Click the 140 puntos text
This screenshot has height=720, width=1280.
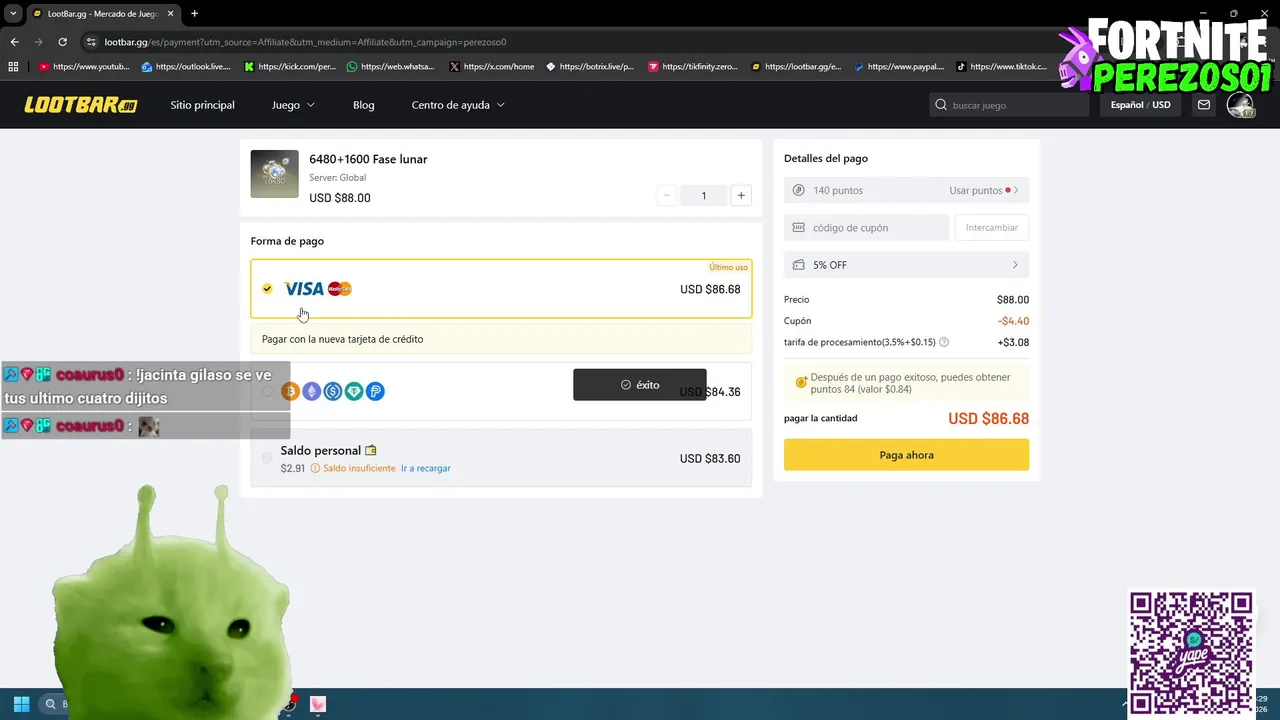pyautogui.click(x=838, y=190)
